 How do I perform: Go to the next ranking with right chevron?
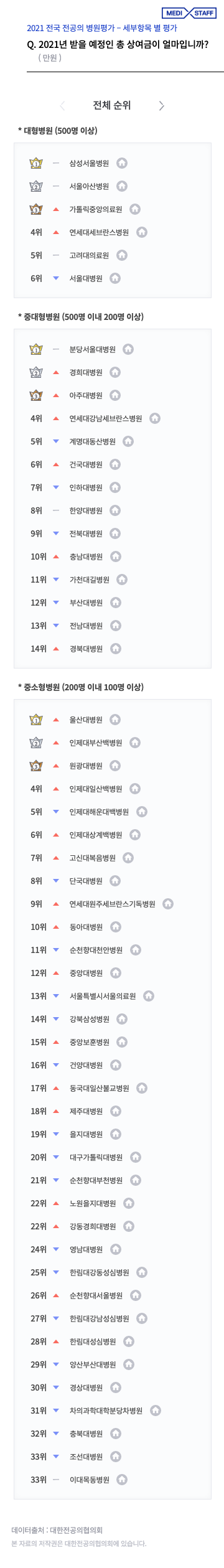[x=162, y=106]
